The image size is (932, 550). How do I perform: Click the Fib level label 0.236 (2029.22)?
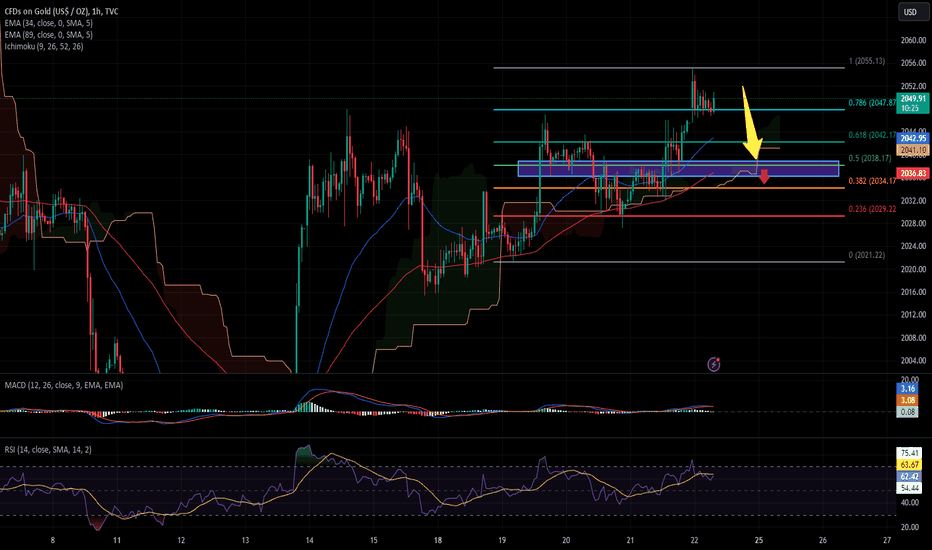tap(871, 209)
